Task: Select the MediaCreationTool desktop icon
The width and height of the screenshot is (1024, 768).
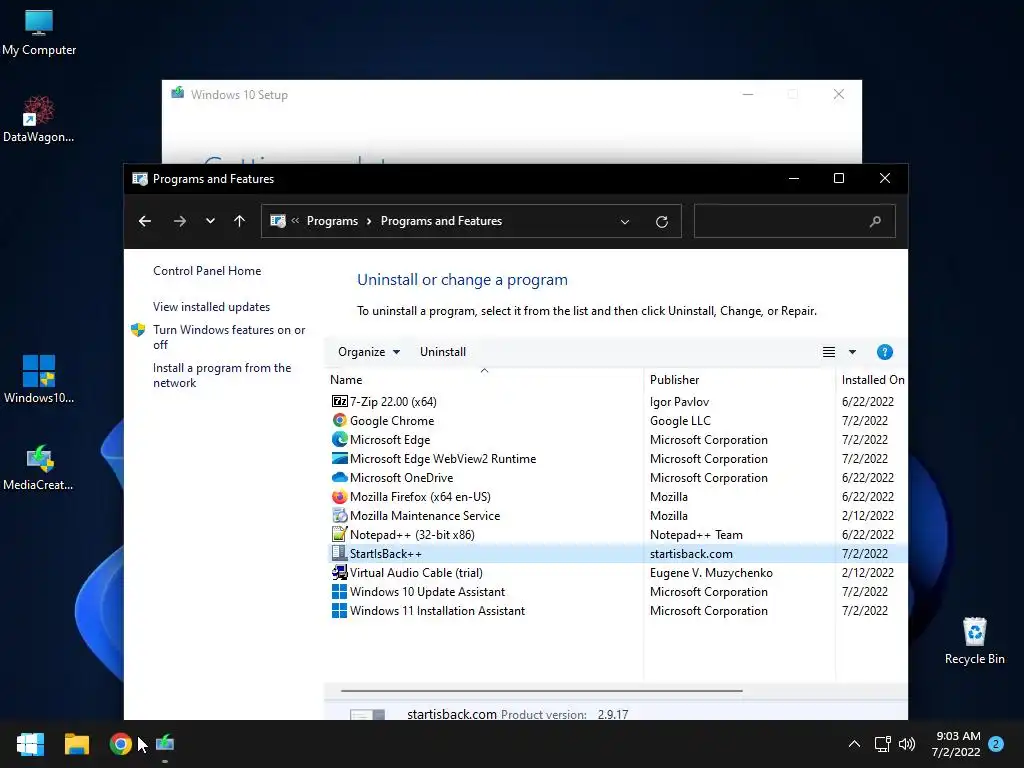Action: (39, 468)
